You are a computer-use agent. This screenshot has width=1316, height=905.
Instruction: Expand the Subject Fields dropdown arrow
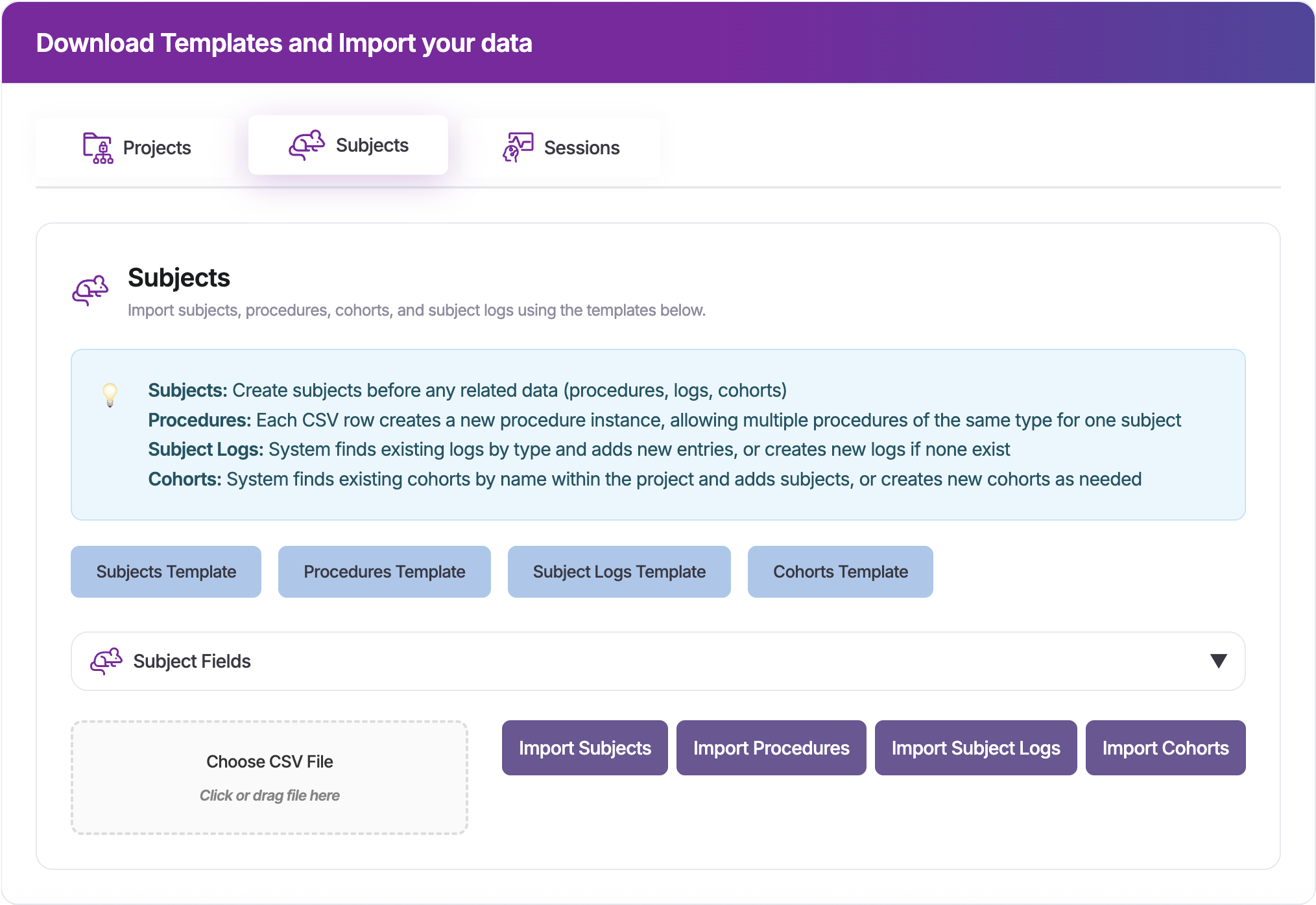pyautogui.click(x=1218, y=661)
